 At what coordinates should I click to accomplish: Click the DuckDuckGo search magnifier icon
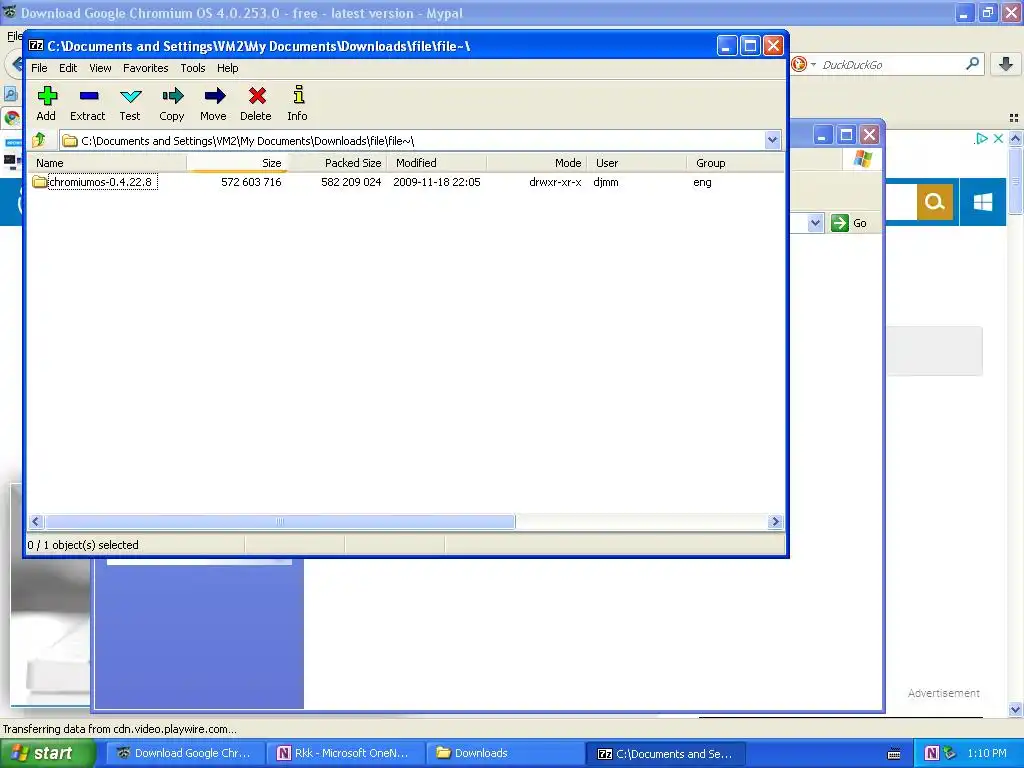coord(972,64)
